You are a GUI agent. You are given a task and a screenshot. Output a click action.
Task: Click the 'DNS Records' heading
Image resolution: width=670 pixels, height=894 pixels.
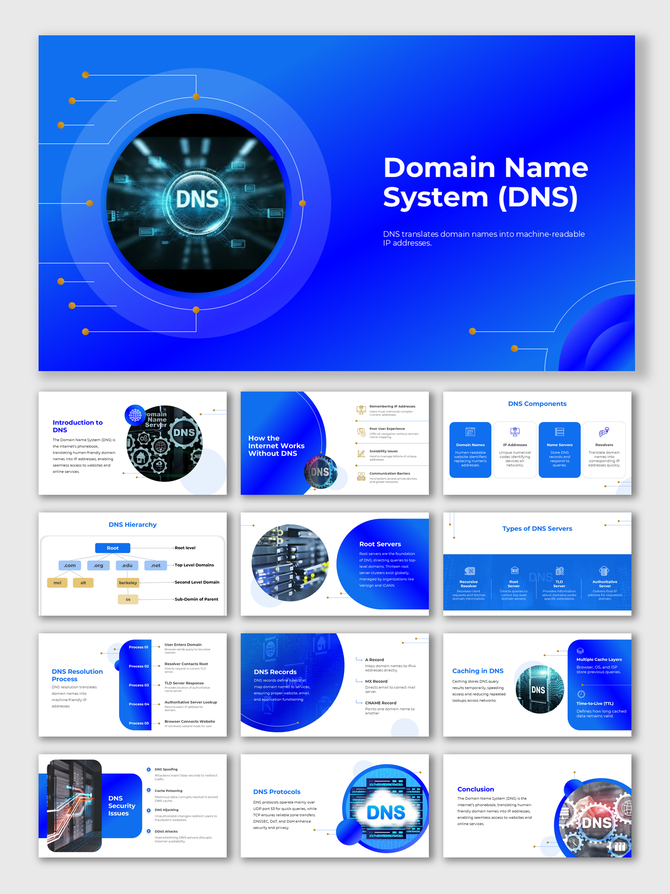click(x=275, y=672)
